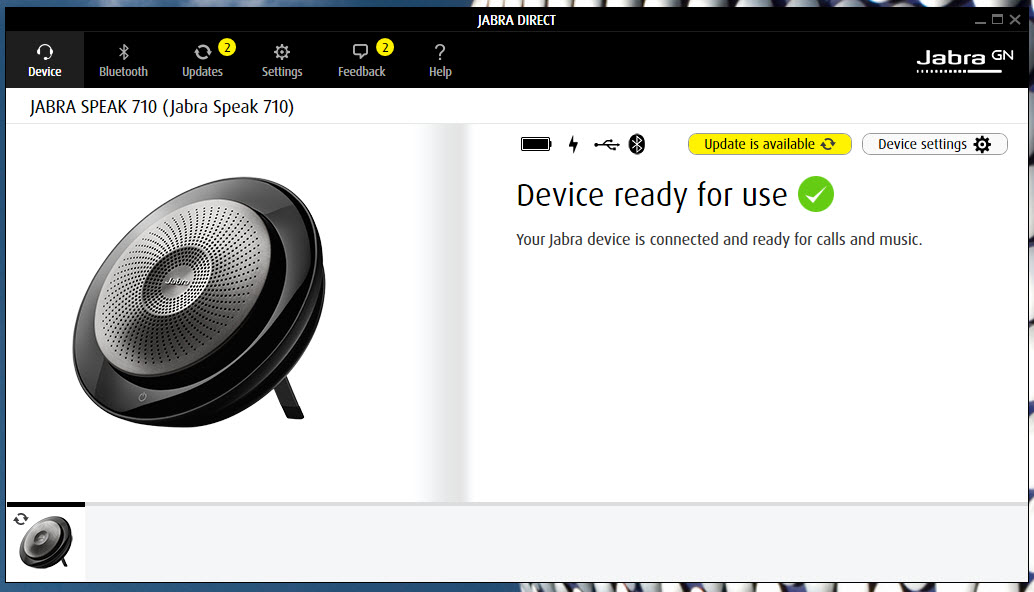Viewport: 1034px width, 592px height.
Task: Open Device settings
Action: click(x=934, y=144)
